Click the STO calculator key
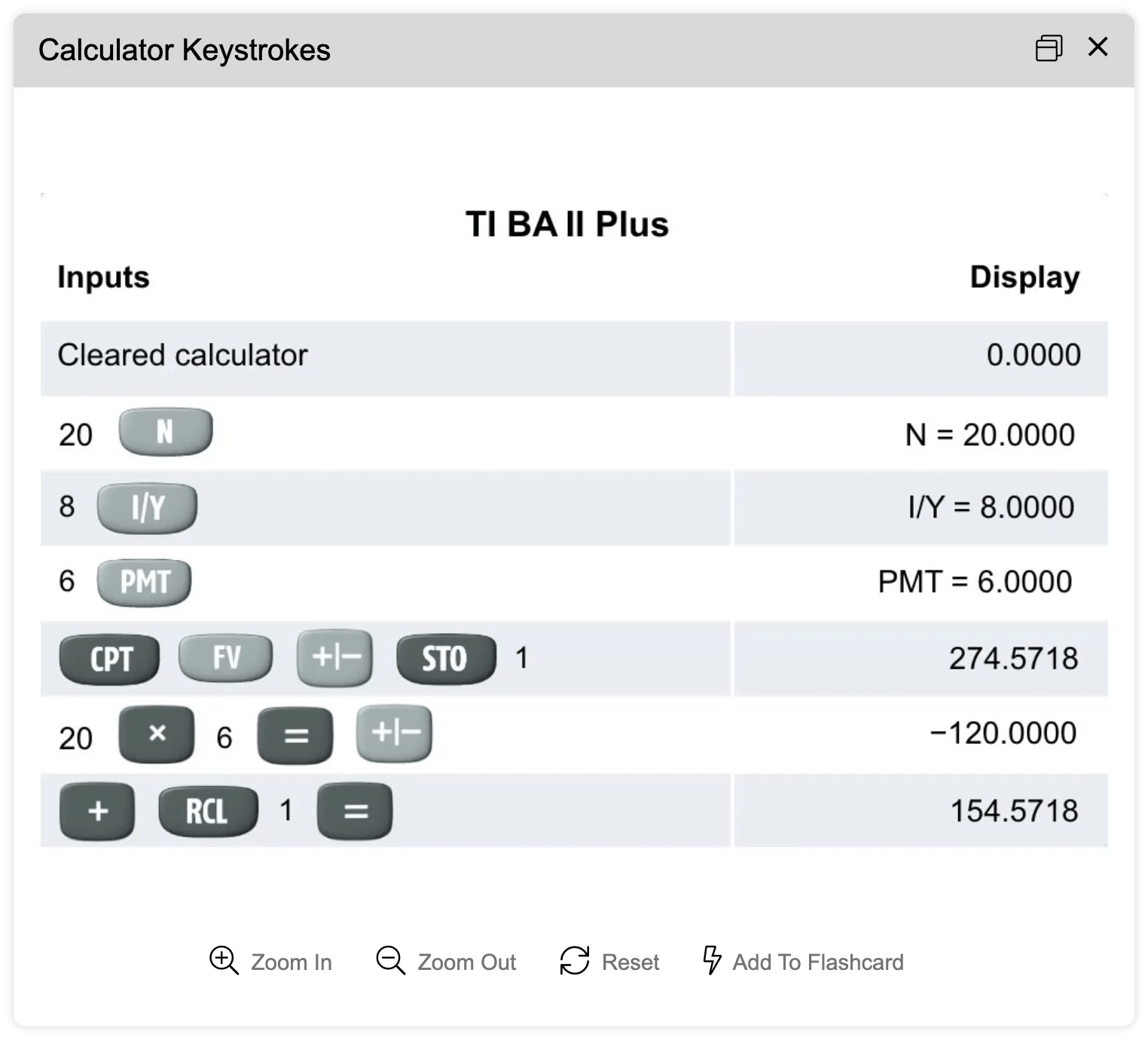Screen dimensions: 1148x1040 [444, 658]
